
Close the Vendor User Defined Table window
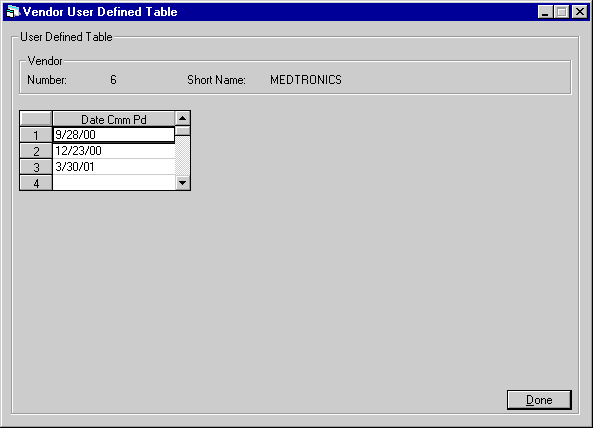click(x=580, y=12)
